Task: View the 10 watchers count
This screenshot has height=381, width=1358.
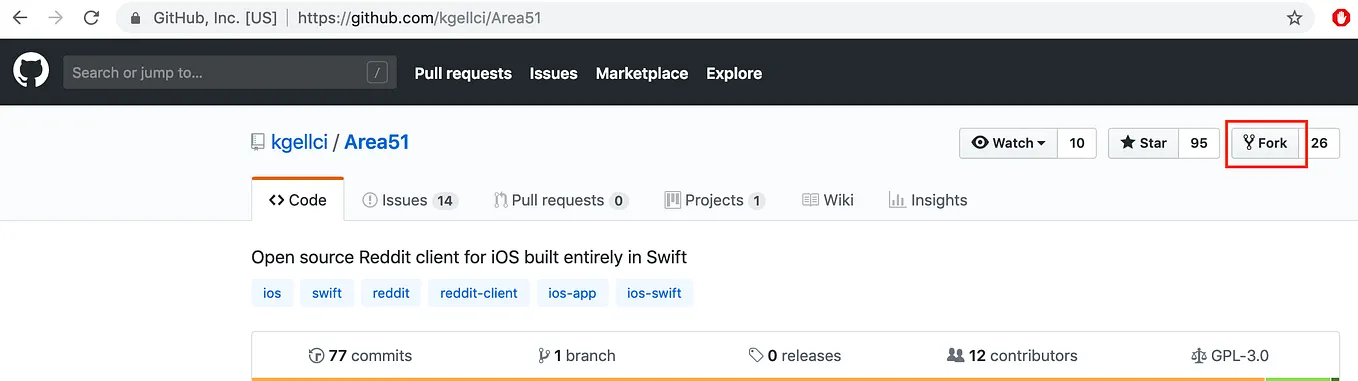Action: 1077,143
